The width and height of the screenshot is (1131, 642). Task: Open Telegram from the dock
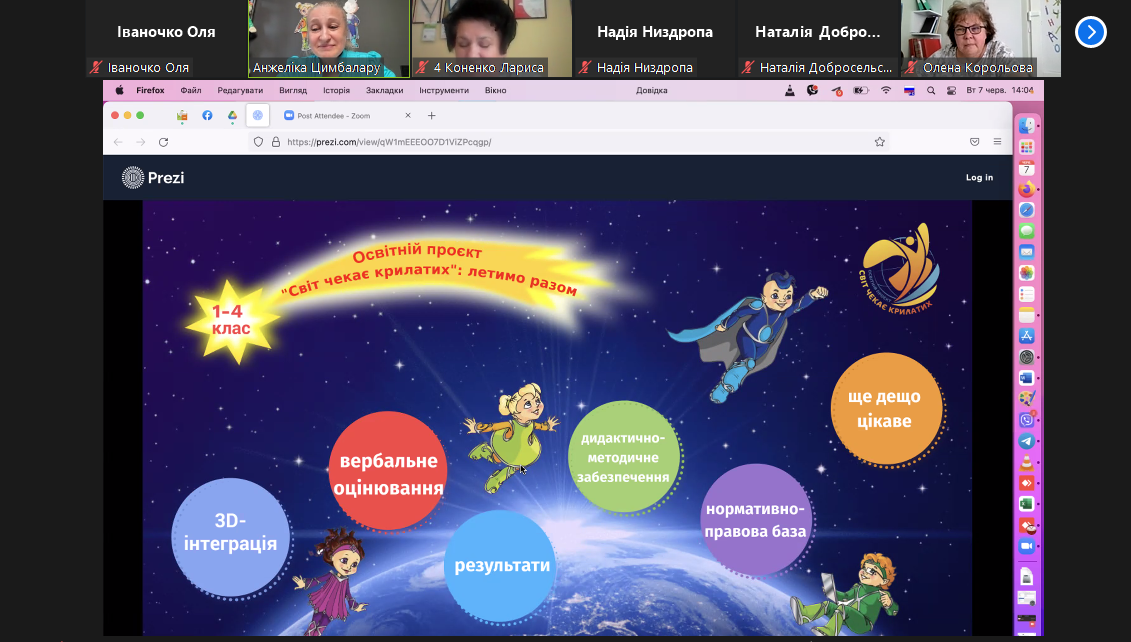point(1026,441)
